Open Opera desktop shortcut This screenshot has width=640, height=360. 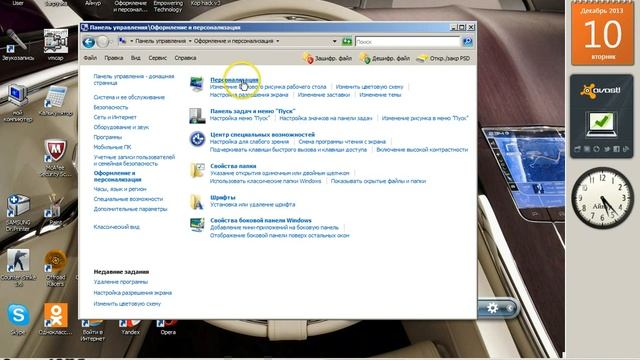pos(168,328)
